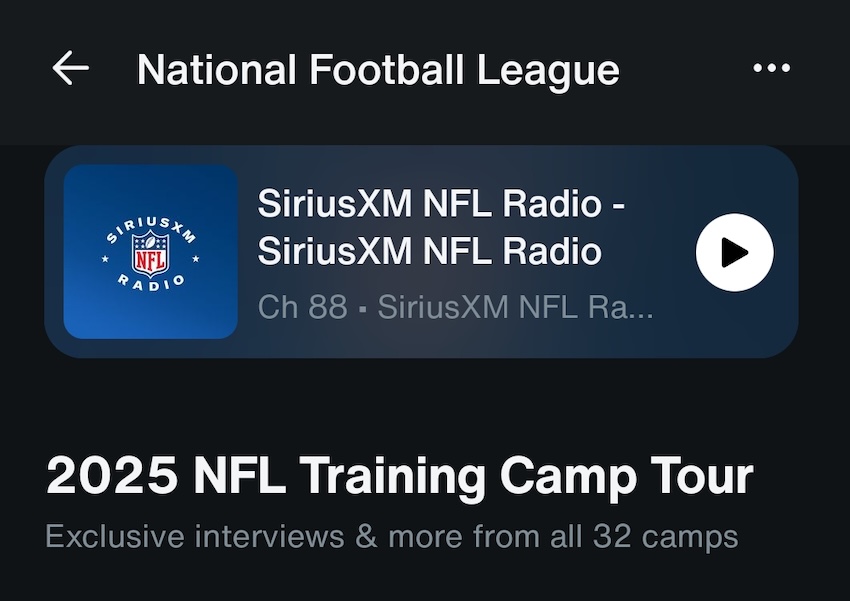The height and width of the screenshot is (601, 850).
Task: Tap the black triangle inside play button
Action: point(736,252)
